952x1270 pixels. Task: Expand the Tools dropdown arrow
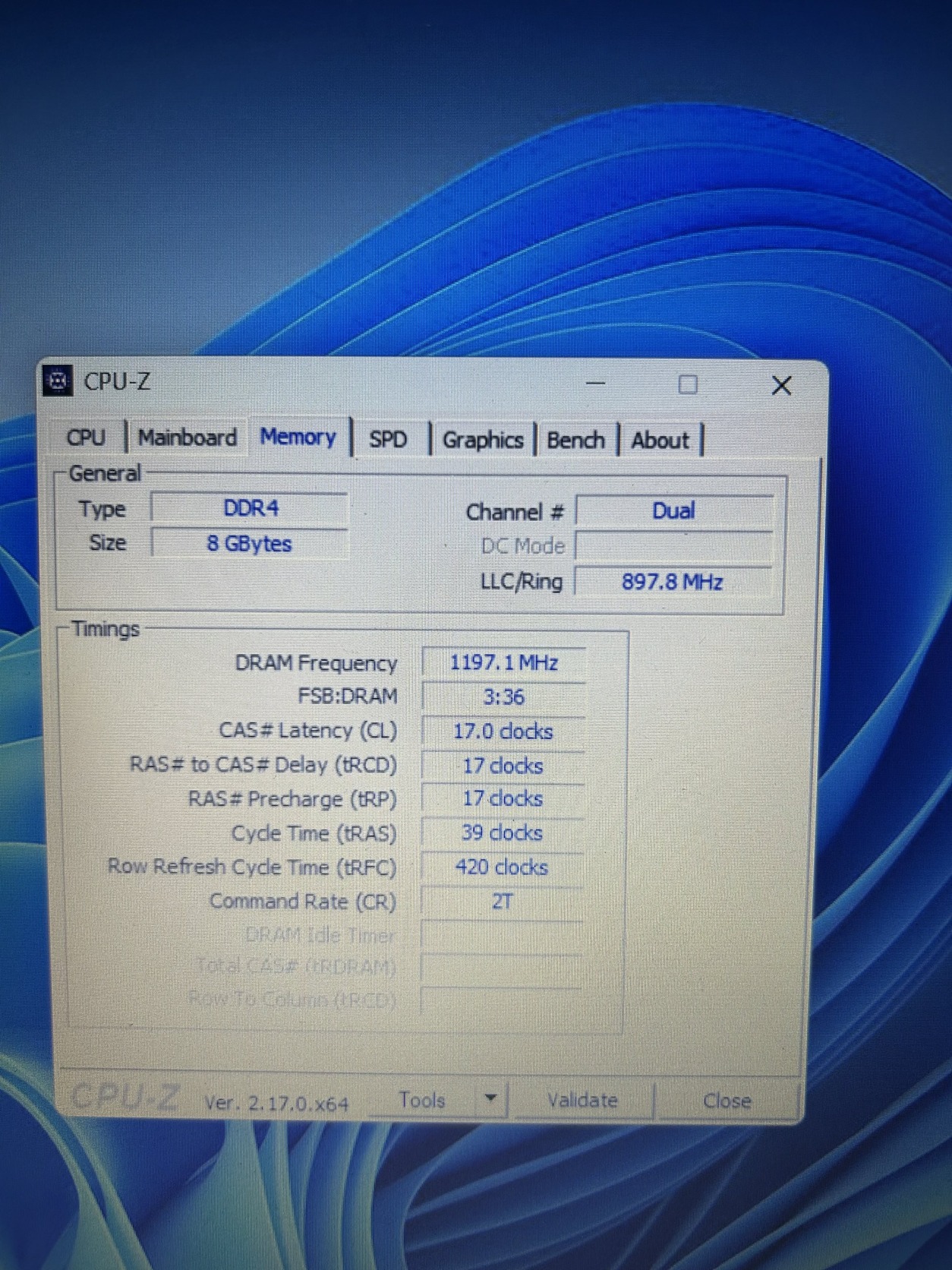pyautogui.click(x=491, y=1098)
